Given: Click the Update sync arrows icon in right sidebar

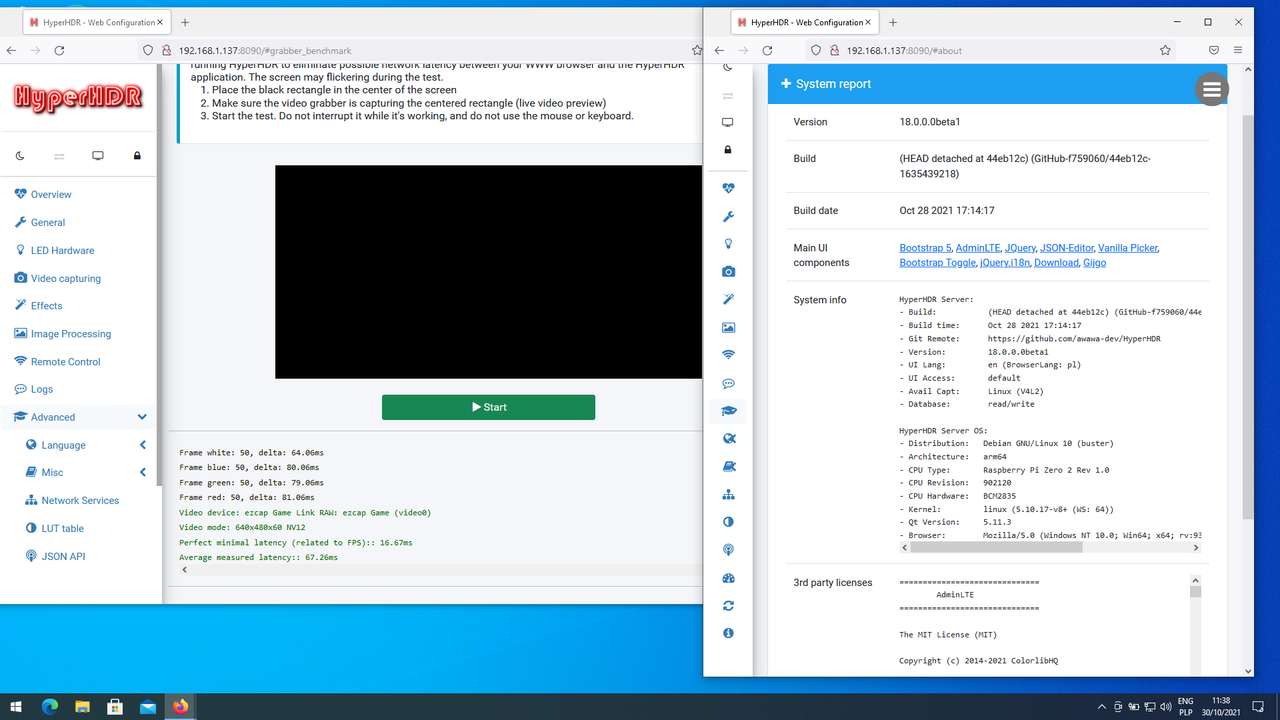Looking at the screenshot, I should pos(728,606).
